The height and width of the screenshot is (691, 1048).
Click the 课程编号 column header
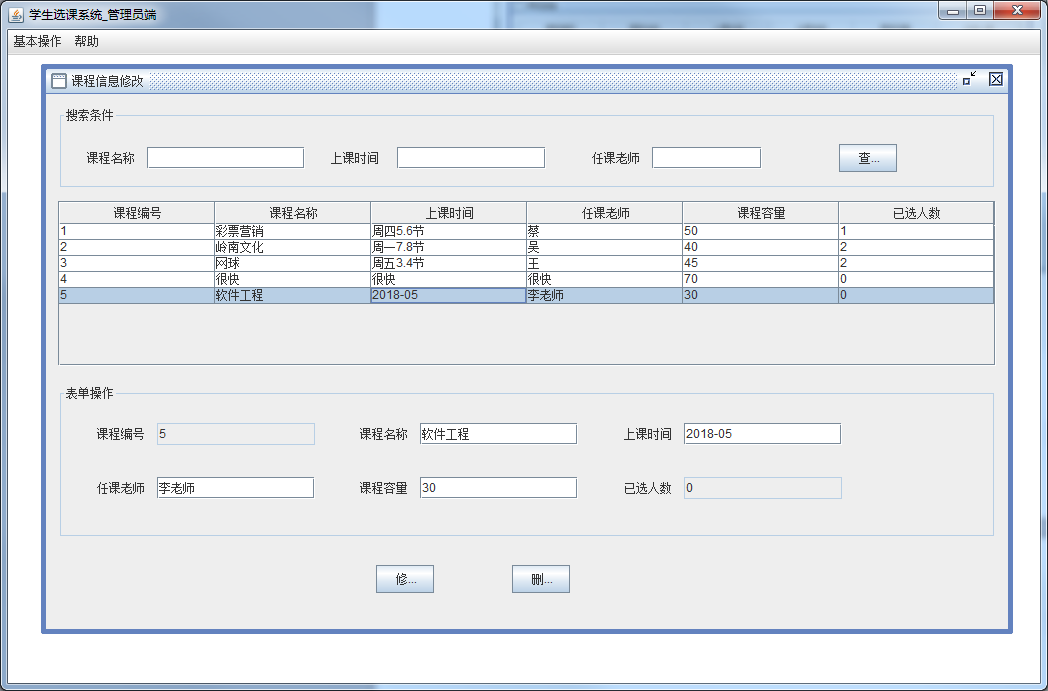[x=135, y=211]
